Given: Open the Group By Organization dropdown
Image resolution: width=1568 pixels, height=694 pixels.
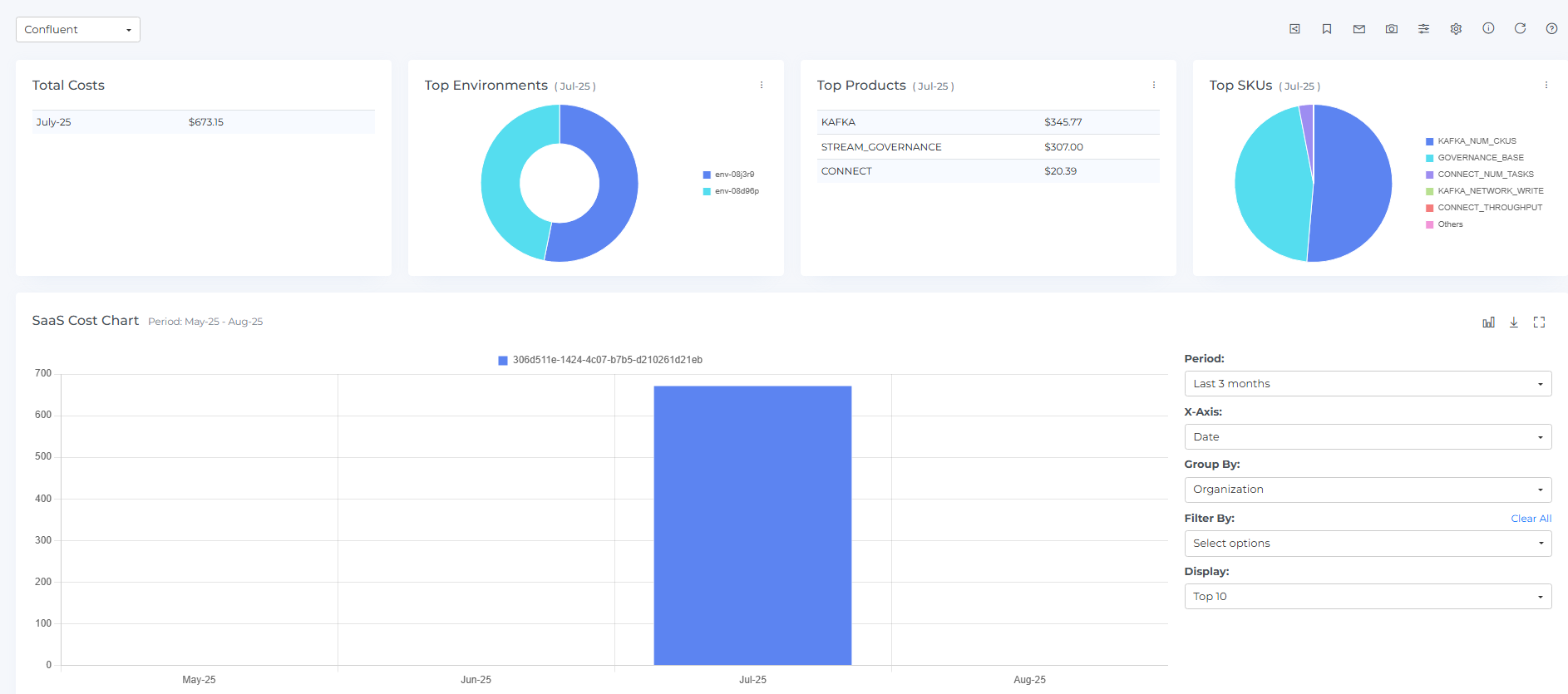Looking at the screenshot, I should click(x=1367, y=490).
